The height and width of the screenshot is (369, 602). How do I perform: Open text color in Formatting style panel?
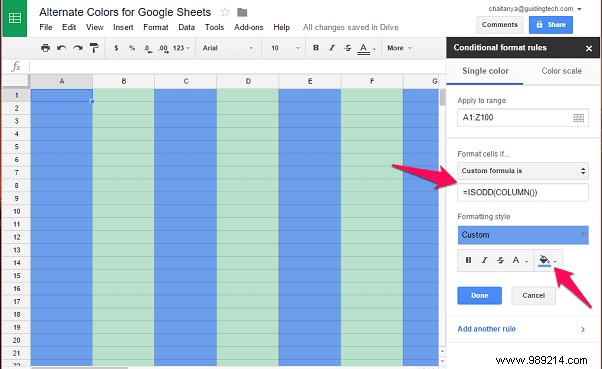point(516,260)
